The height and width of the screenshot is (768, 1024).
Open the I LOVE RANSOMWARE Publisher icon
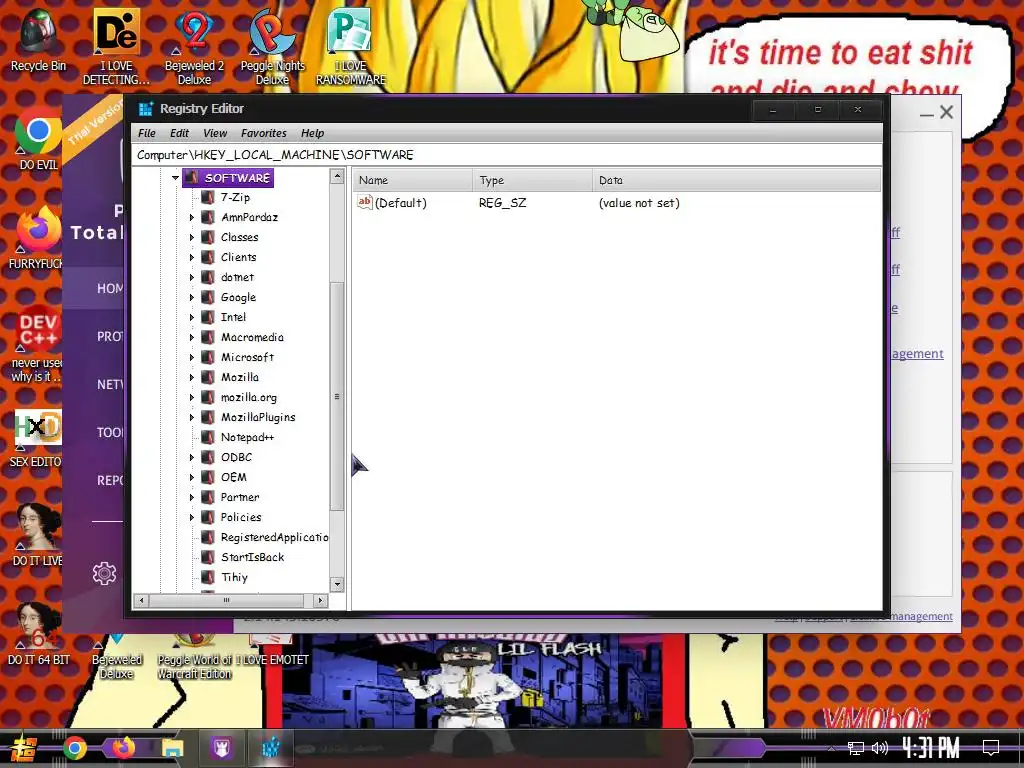[351, 46]
